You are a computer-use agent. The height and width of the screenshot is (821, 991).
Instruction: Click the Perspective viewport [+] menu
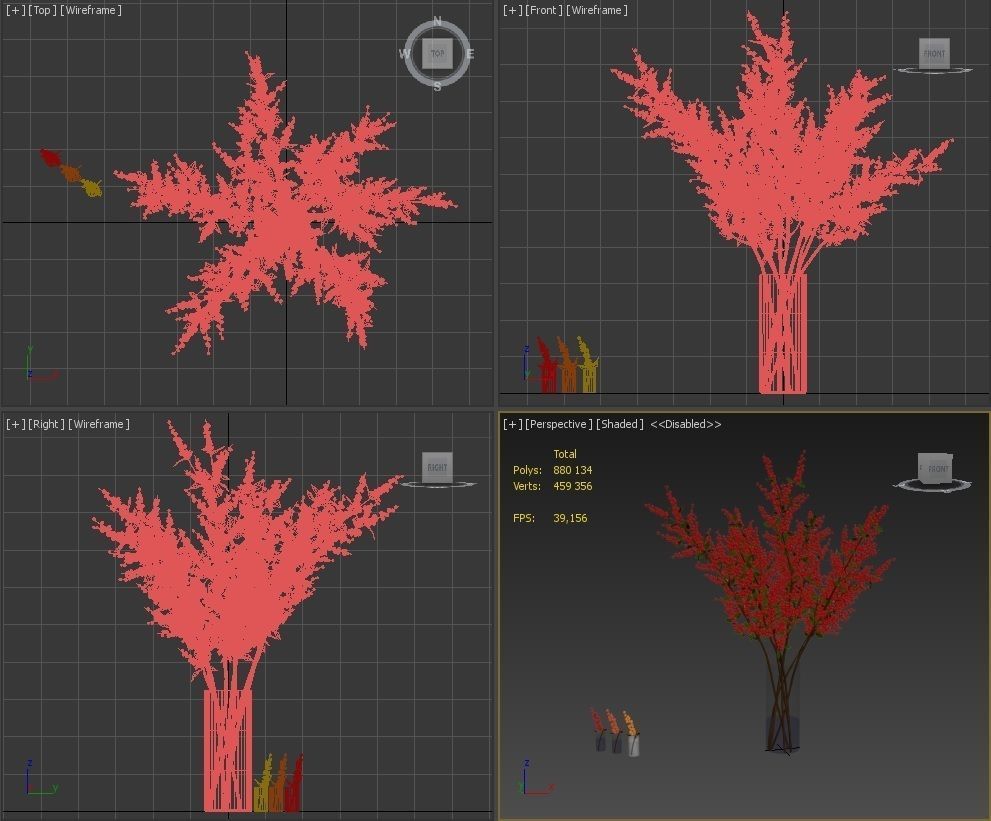[x=513, y=424]
